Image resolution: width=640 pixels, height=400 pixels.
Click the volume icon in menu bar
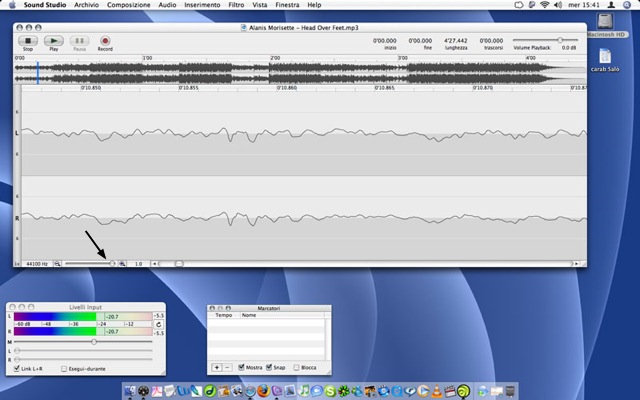(x=558, y=5)
